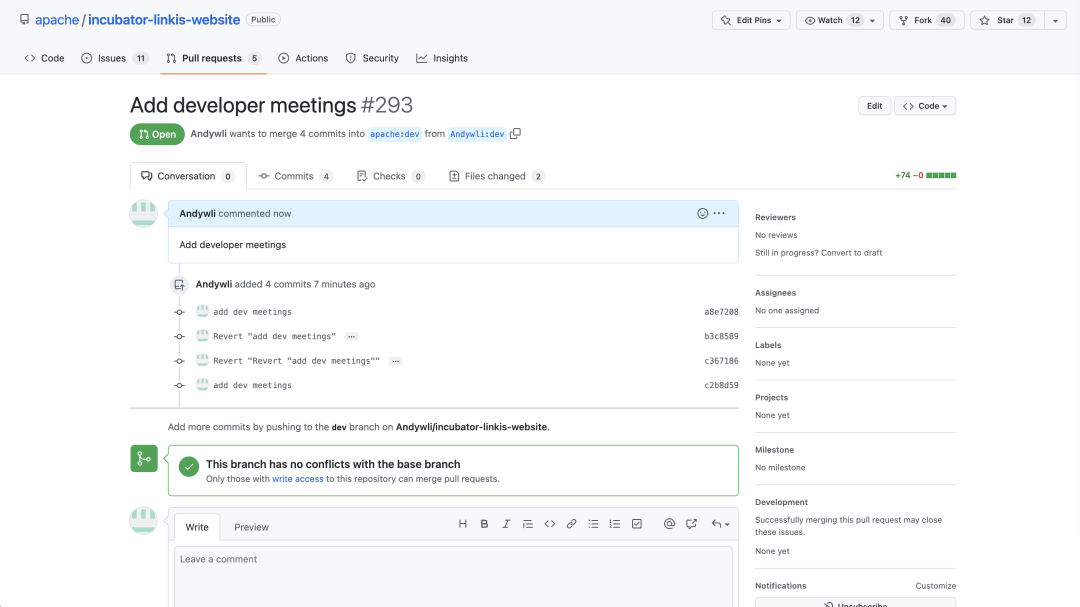This screenshot has width=1080, height=607.
Task: Expand the Star lists dropdown arrow
Action: 1055,20
